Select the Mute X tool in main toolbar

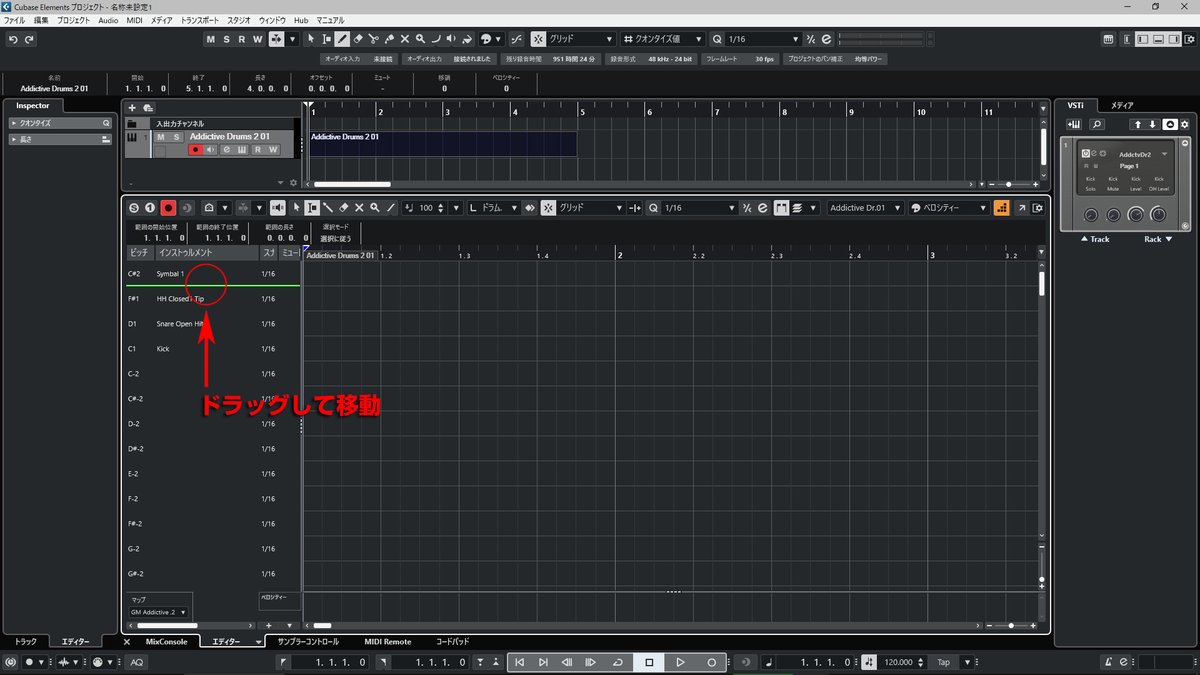[405, 39]
